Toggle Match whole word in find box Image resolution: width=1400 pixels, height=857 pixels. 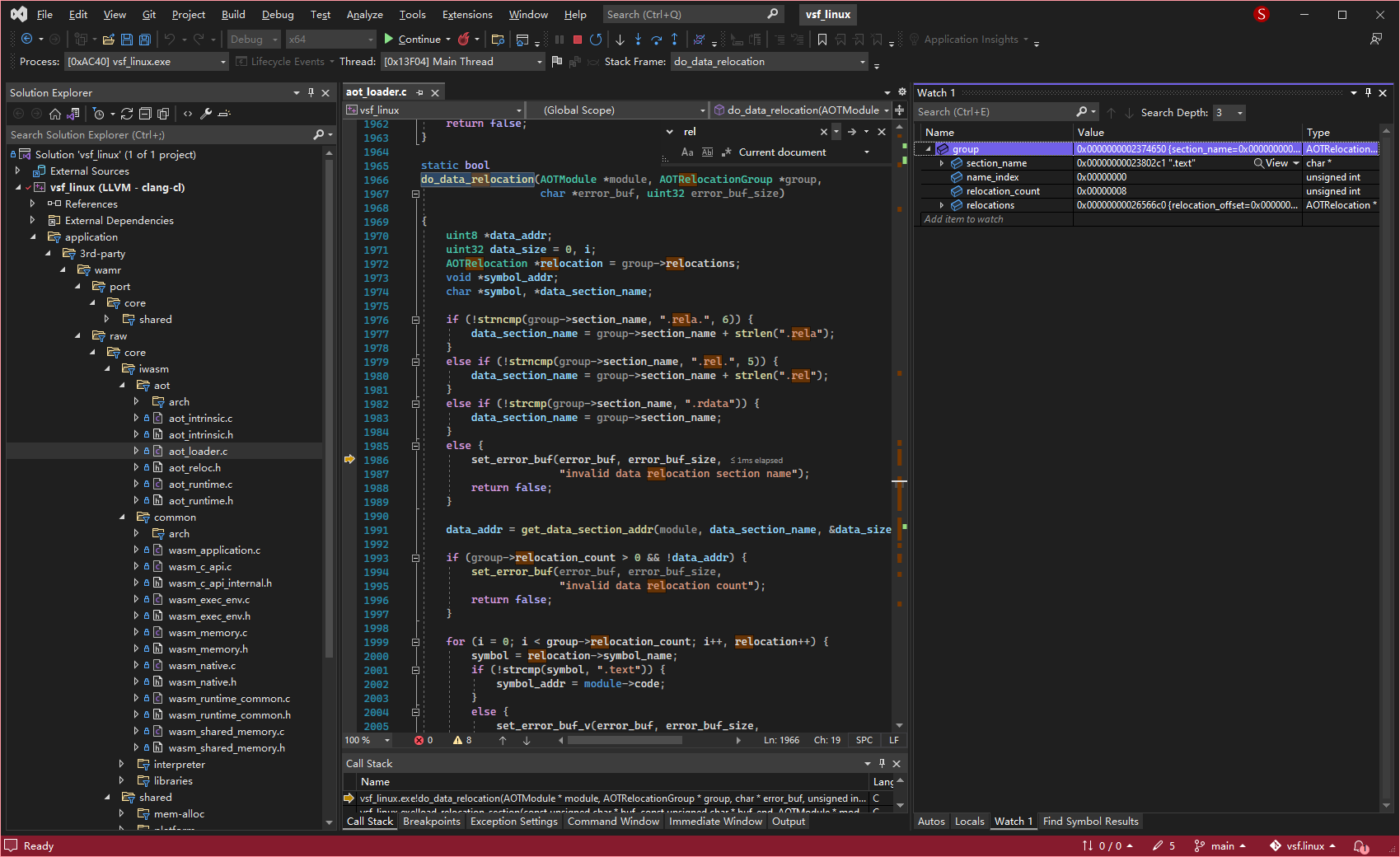click(x=707, y=152)
